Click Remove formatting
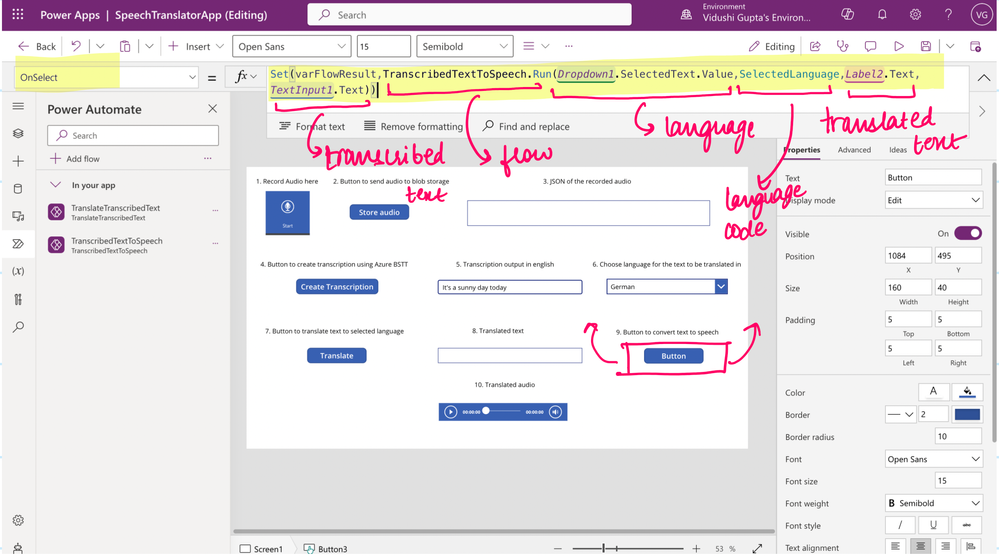Viewport: 999px width, 556px height. pos(413,126)
